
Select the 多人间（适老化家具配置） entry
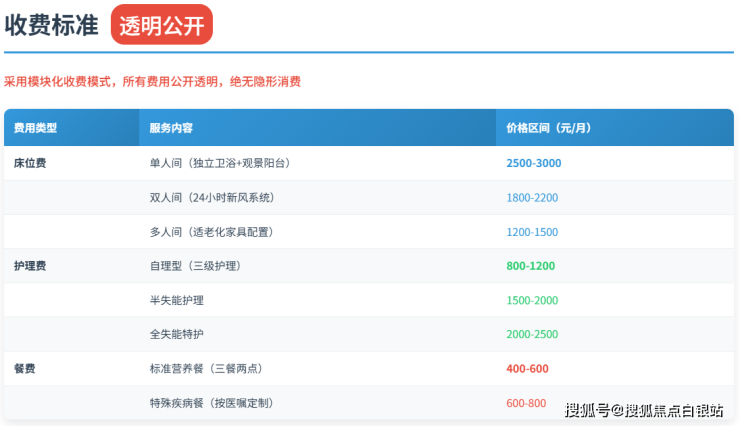click(211, 232)
